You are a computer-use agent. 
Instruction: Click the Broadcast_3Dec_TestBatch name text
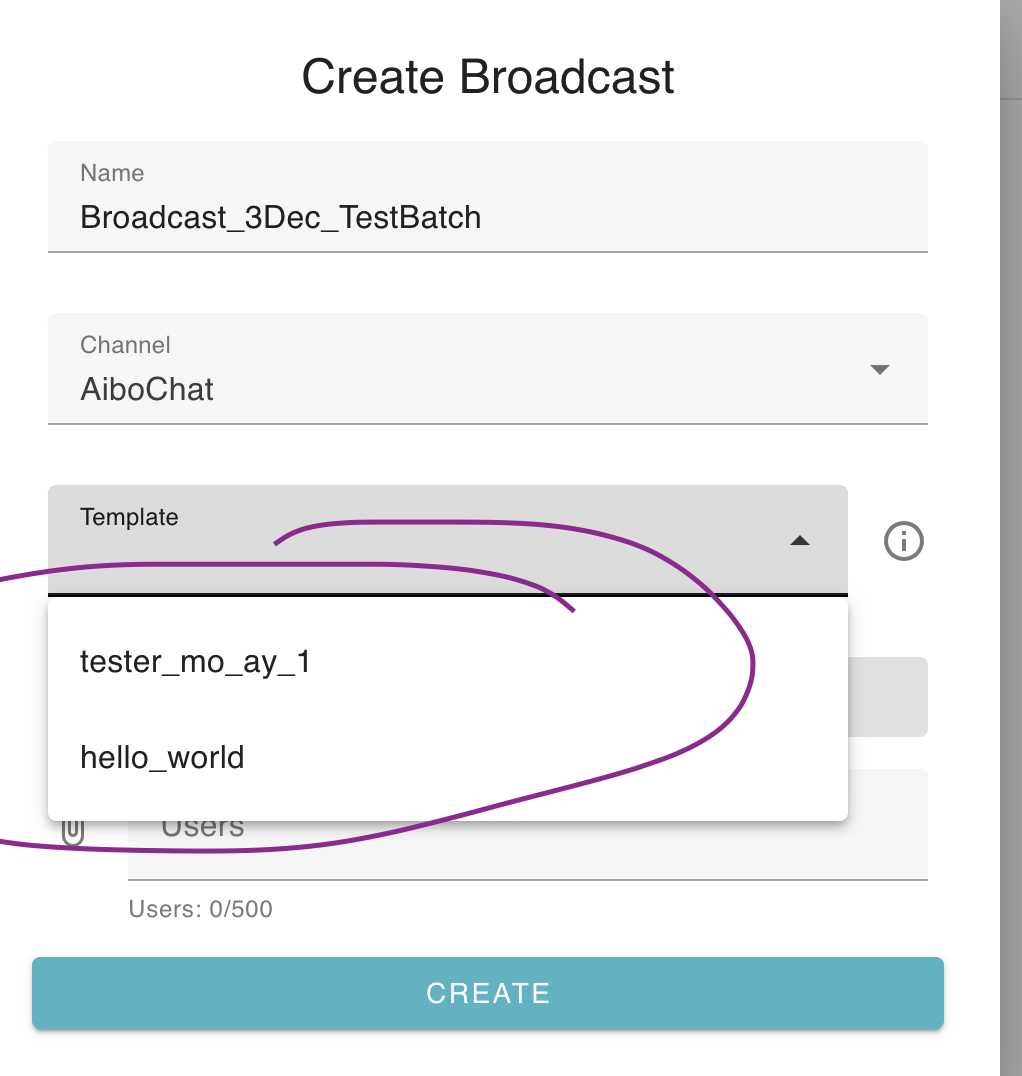[x=280, y=217]
